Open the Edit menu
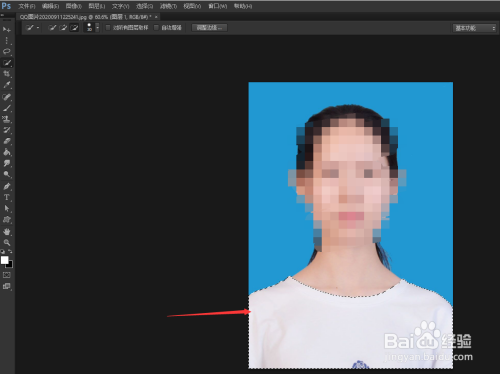 [50, 6]
